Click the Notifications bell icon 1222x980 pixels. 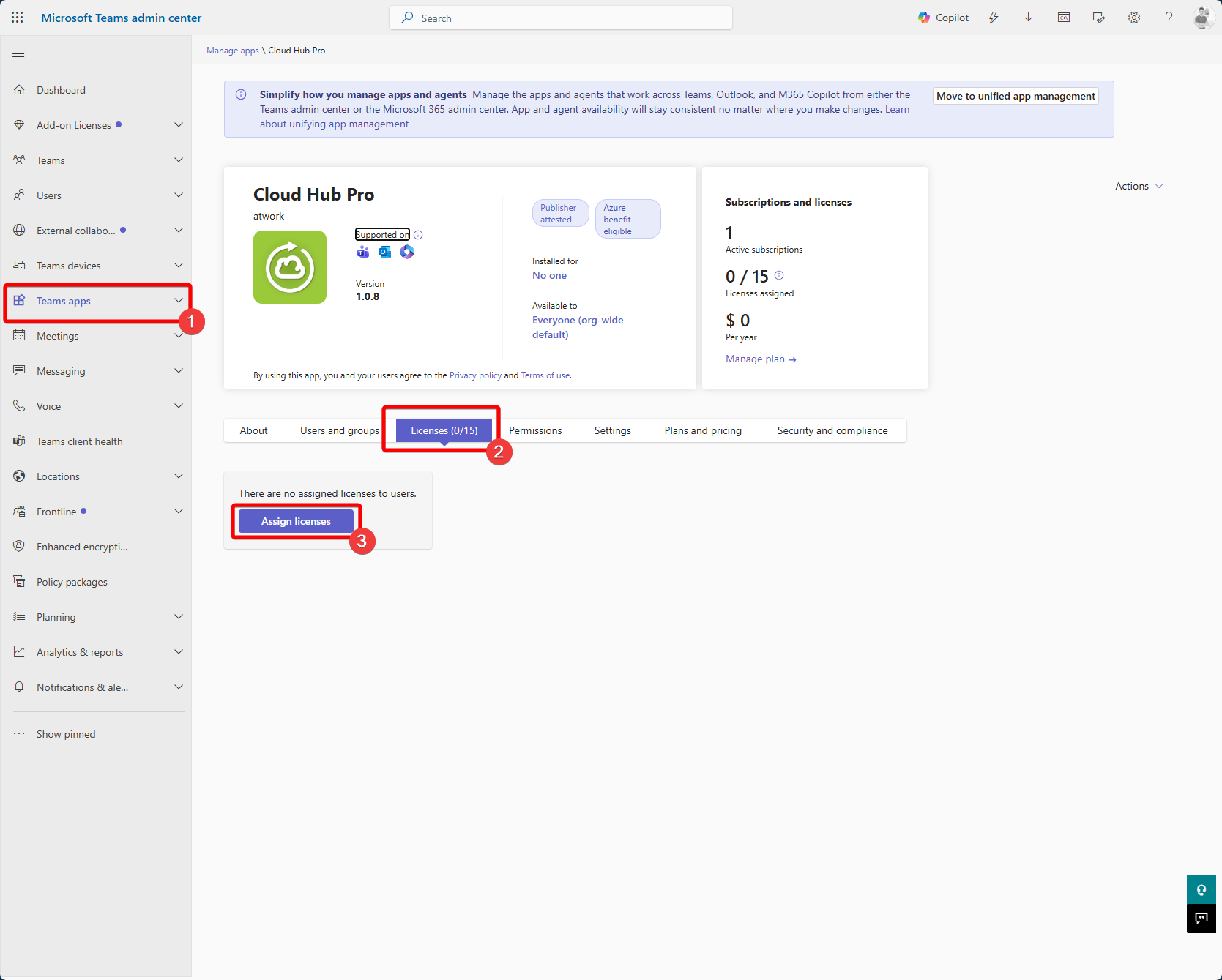point(19,687)
